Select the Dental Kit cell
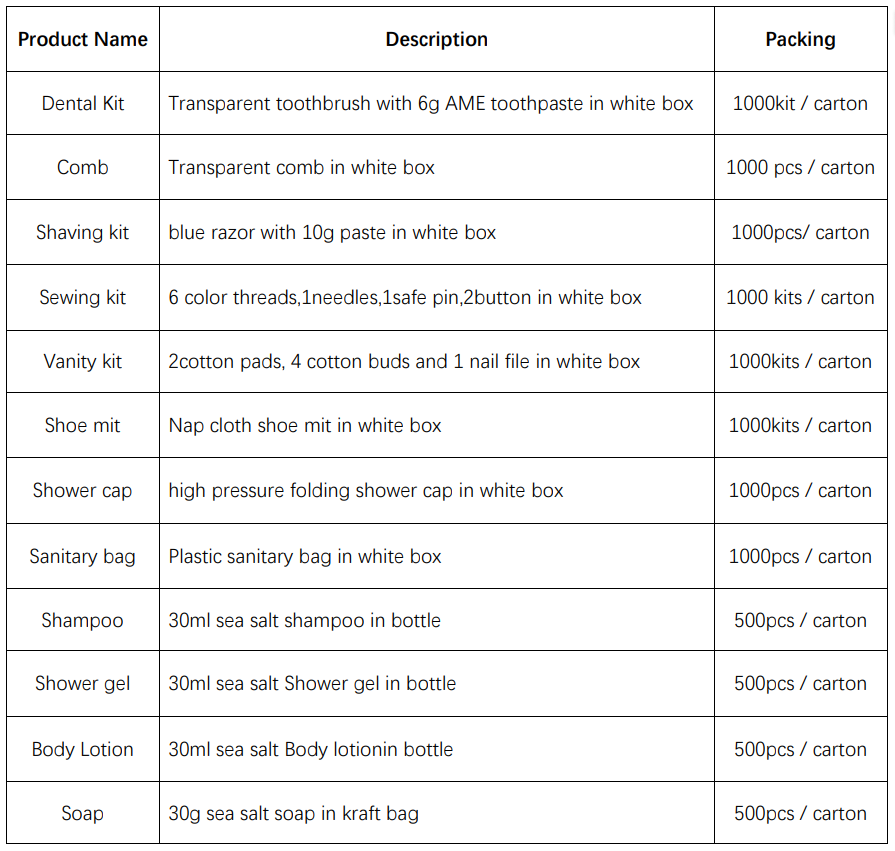This screenshot has height=851, width=895. click(x=83, y=103)
